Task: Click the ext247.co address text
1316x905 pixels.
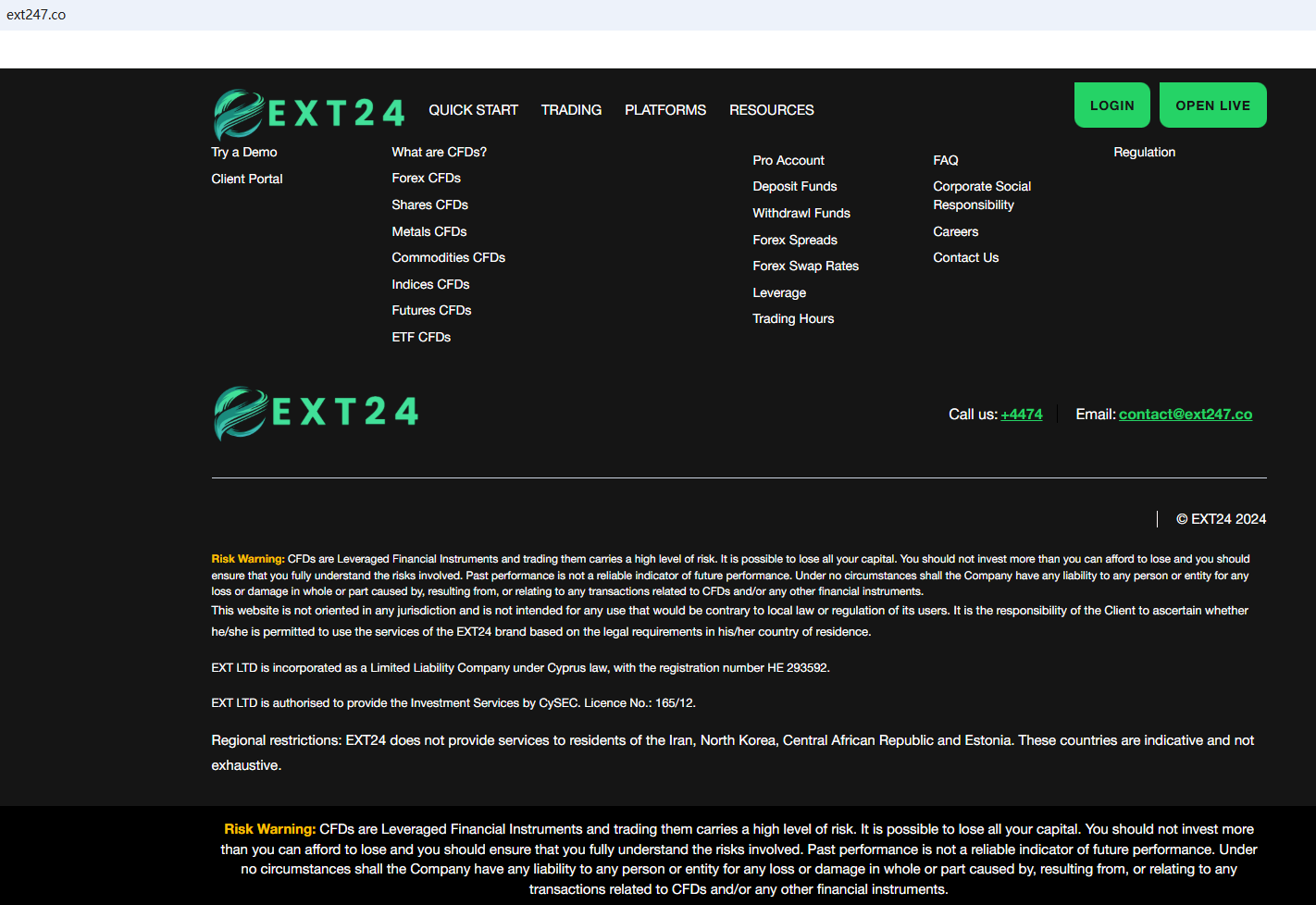Action: 36,15
